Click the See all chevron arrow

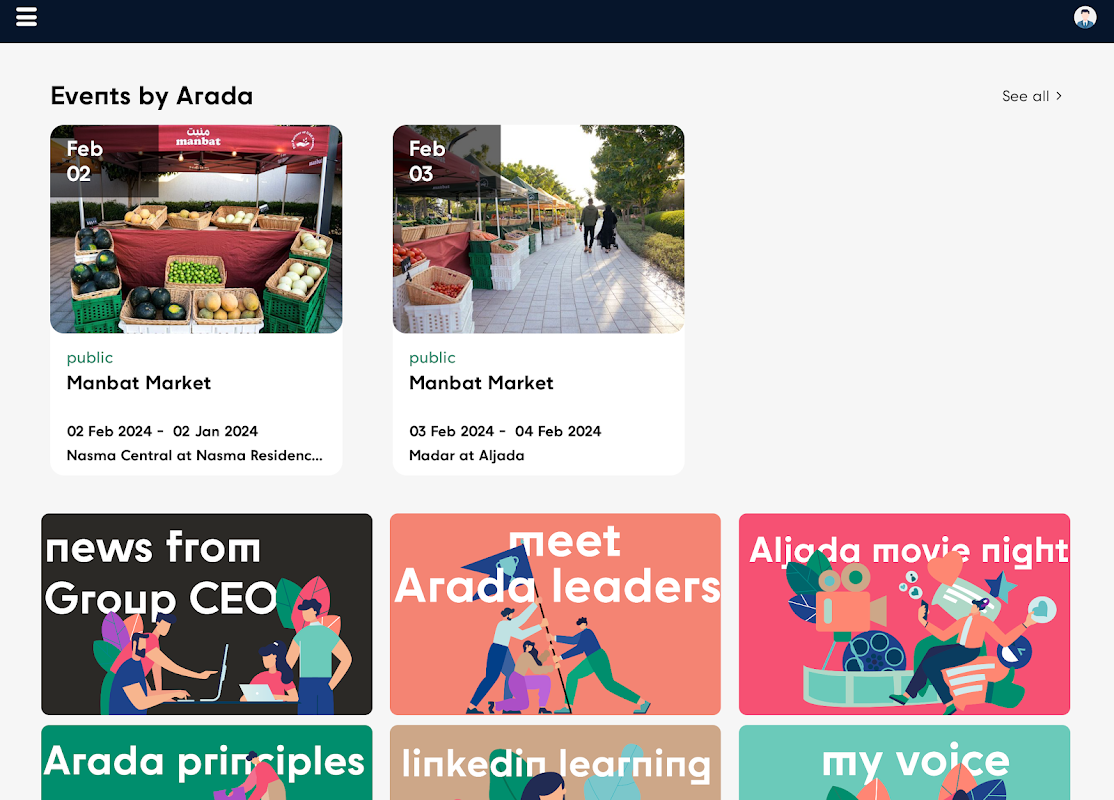tap(1059, 96)
